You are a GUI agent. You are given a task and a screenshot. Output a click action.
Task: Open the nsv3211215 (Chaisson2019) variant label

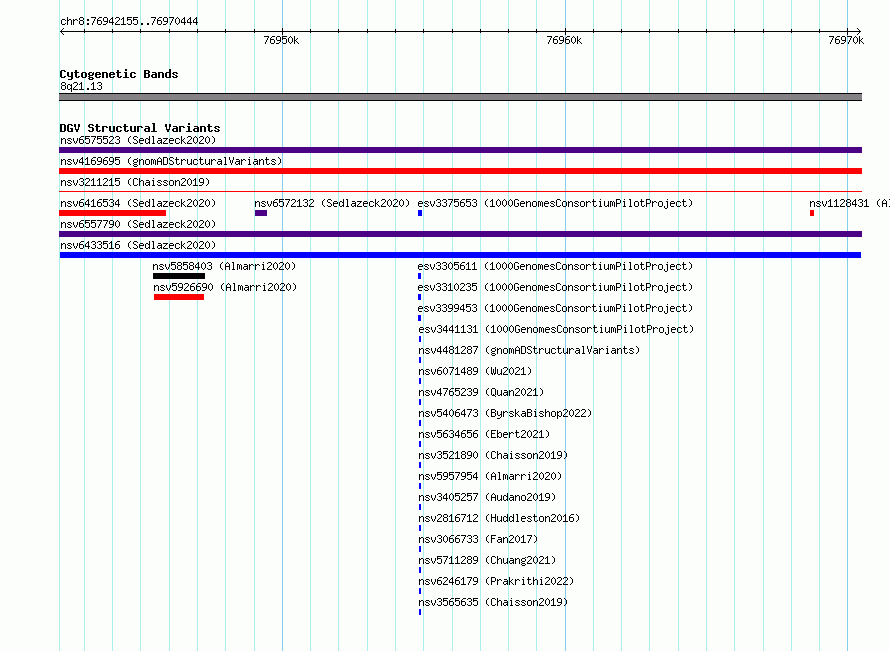tap(135, 182)
